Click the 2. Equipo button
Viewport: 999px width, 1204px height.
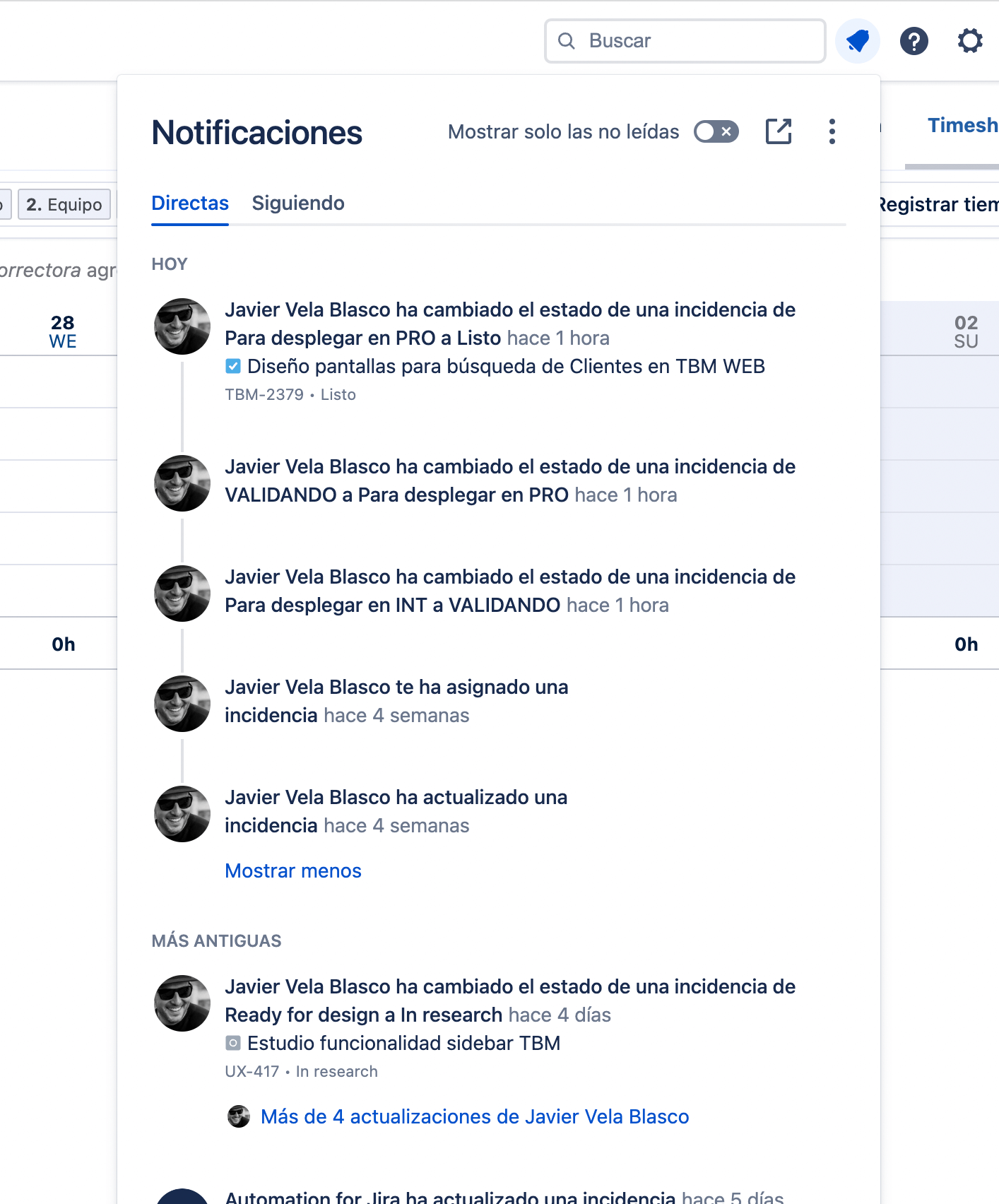64,205
